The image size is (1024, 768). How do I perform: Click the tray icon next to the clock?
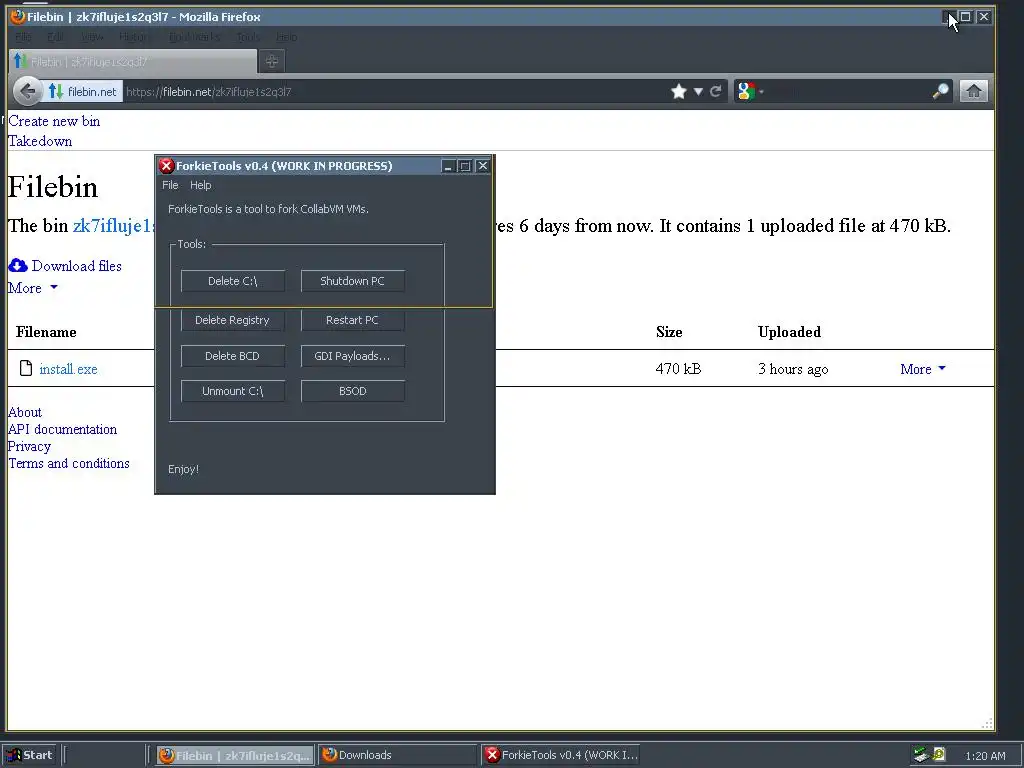point(938,754)
